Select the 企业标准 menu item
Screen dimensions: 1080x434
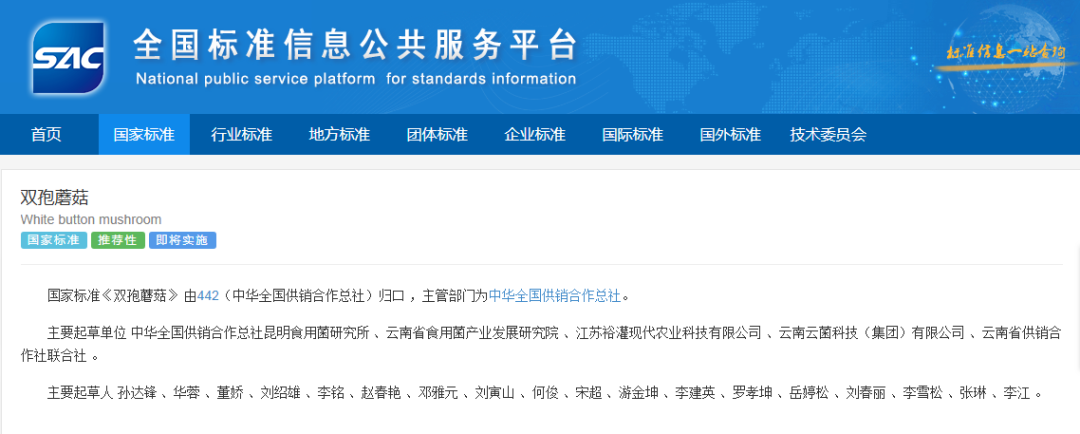pyautogui.click(x=535, y=134)
